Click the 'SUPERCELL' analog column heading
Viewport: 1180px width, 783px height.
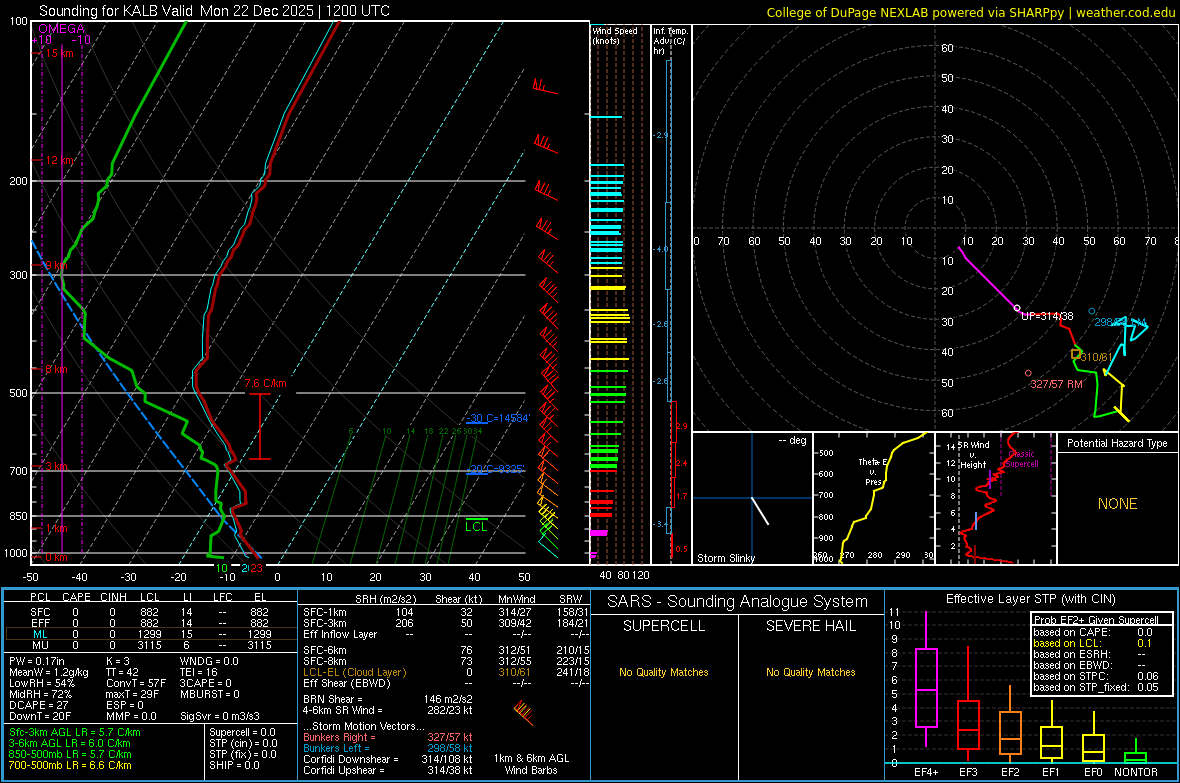664,626
